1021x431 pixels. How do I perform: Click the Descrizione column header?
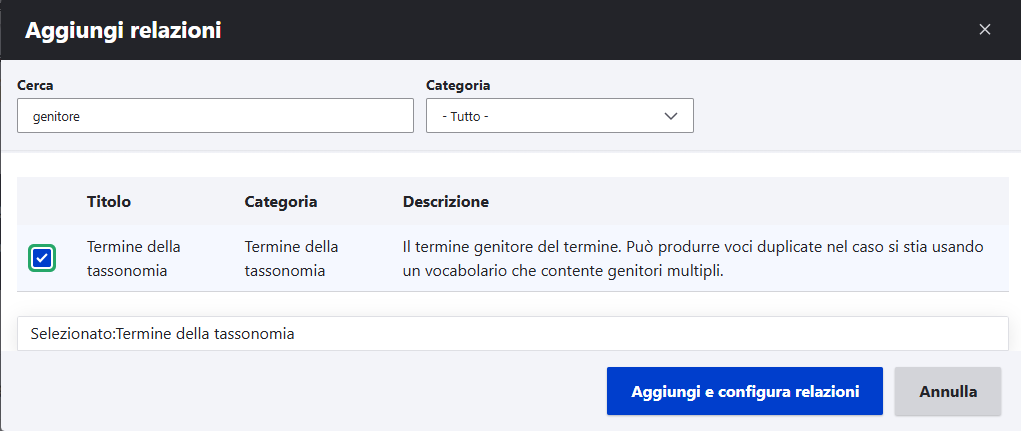click(x=445, y=202)
